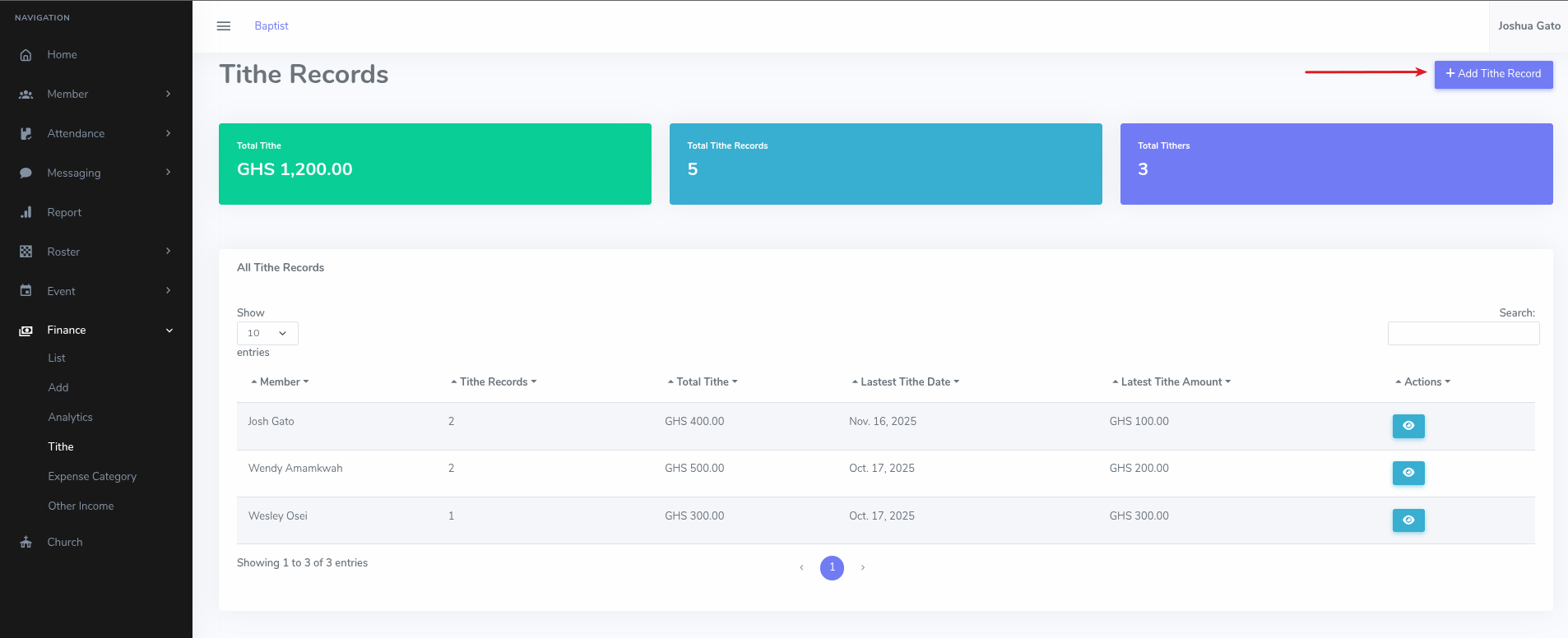The height and width of the screenshot is (638, 1568).
Task: Sort table by Total Tithe column
Action: click(702, 382)
